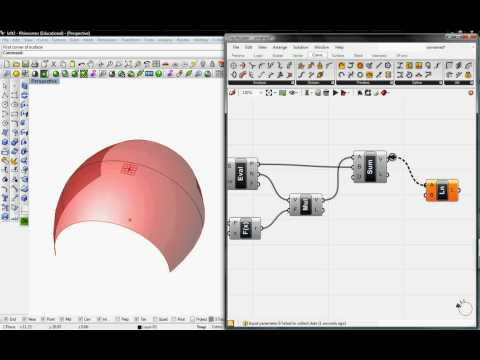Select the Eval component on the canvas

point(244,173)
